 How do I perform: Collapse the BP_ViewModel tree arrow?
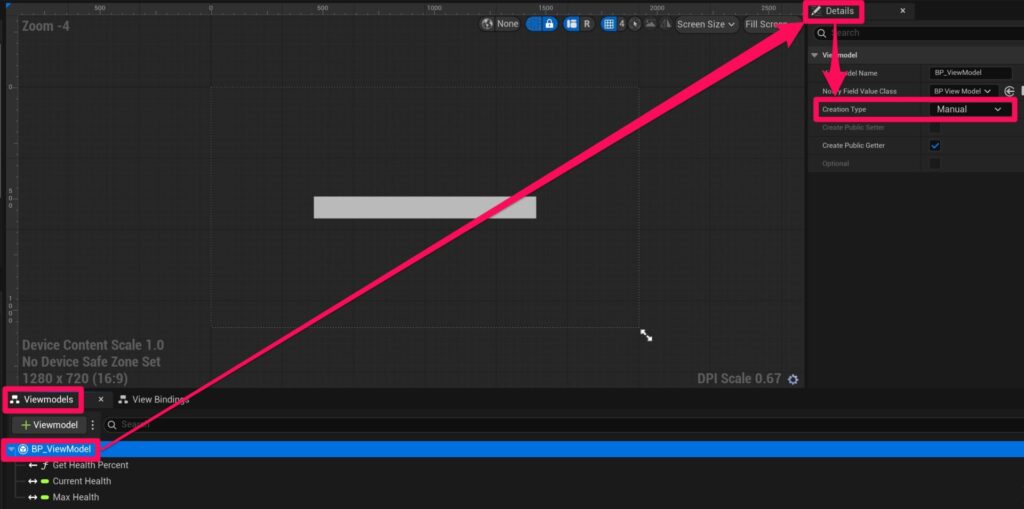tap(11, 450)
